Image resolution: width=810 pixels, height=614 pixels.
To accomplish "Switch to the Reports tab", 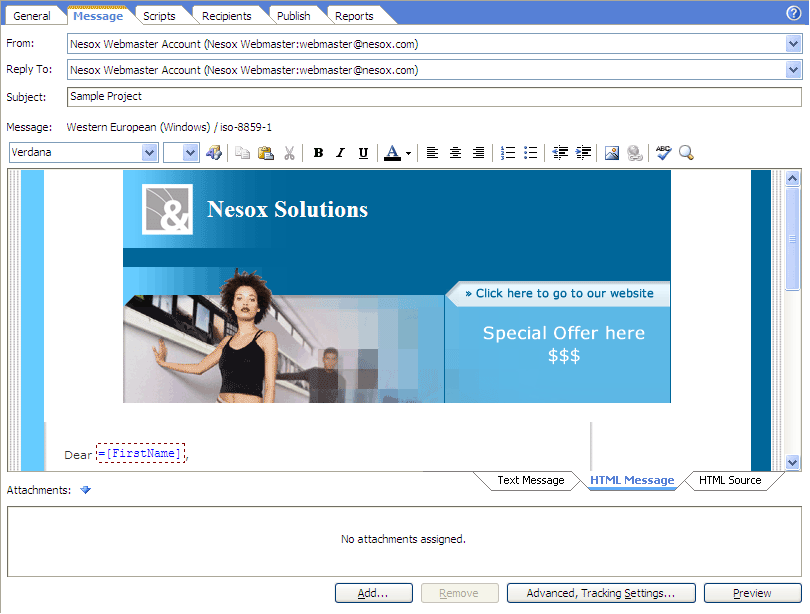I will [354, 16].
